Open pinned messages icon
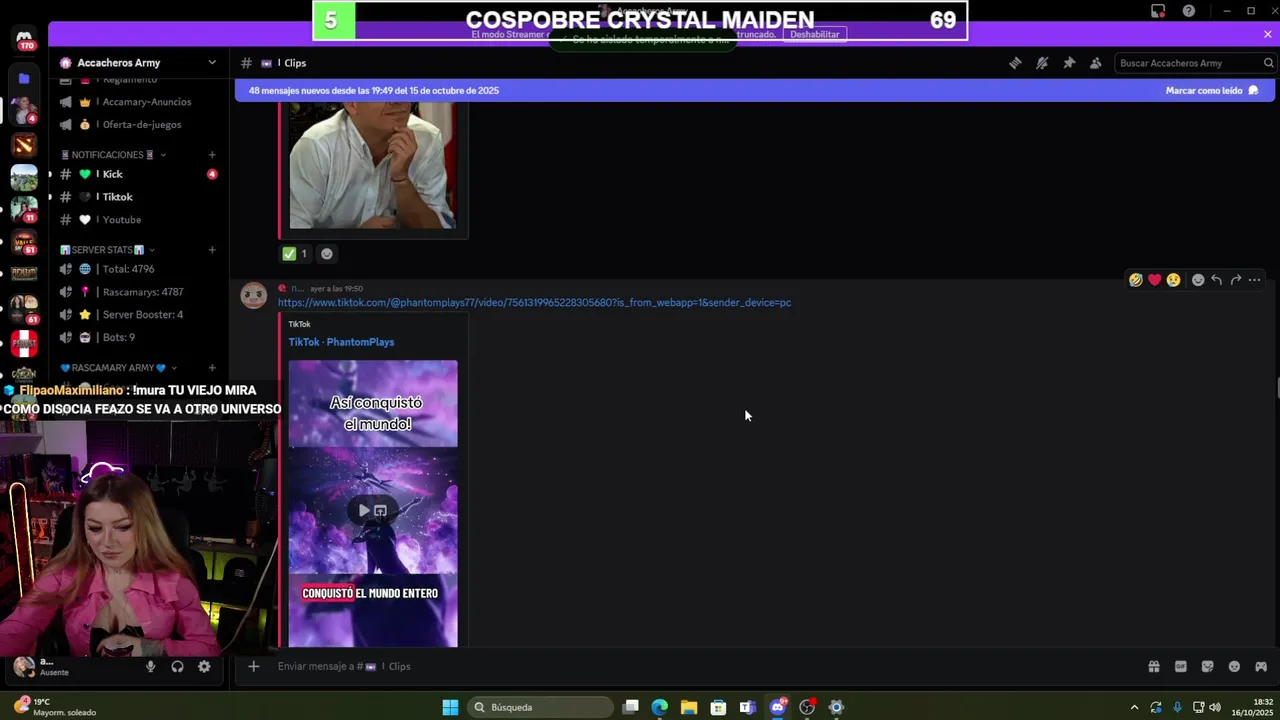Image resolution: width=1280 pixels, height=720 pixels. 1069,63
